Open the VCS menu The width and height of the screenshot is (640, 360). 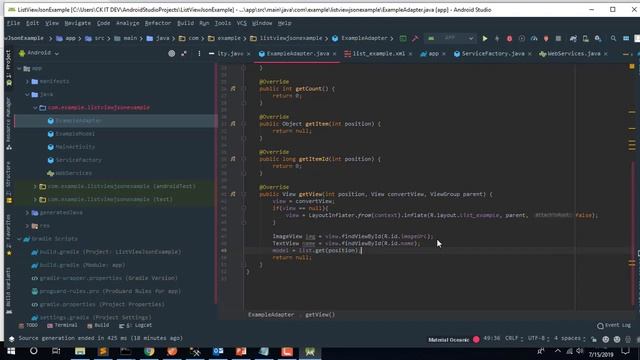242,23
